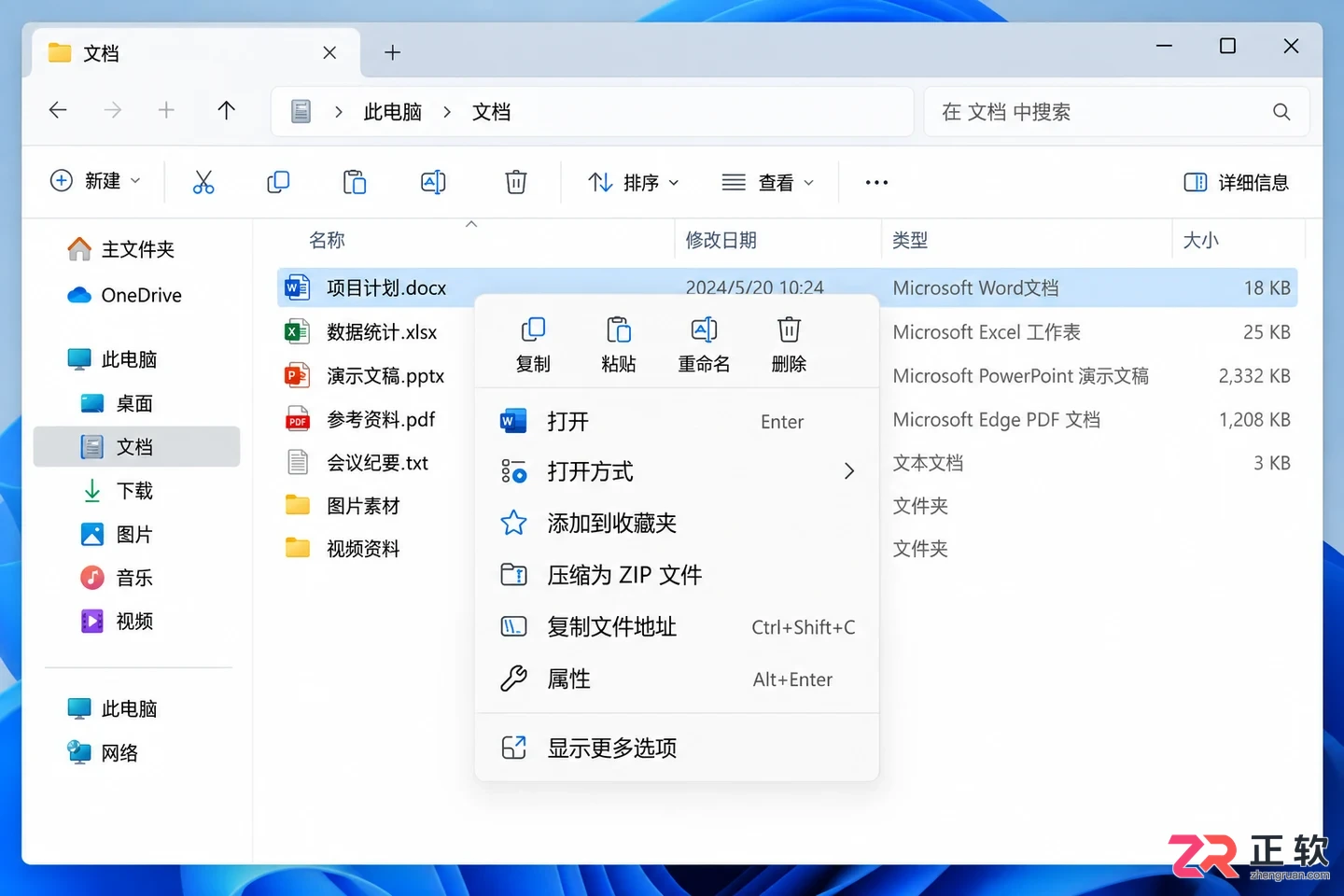1344x896 pixels.
Task: Click 显示更多选项 menu item
Action: [677, 748]
